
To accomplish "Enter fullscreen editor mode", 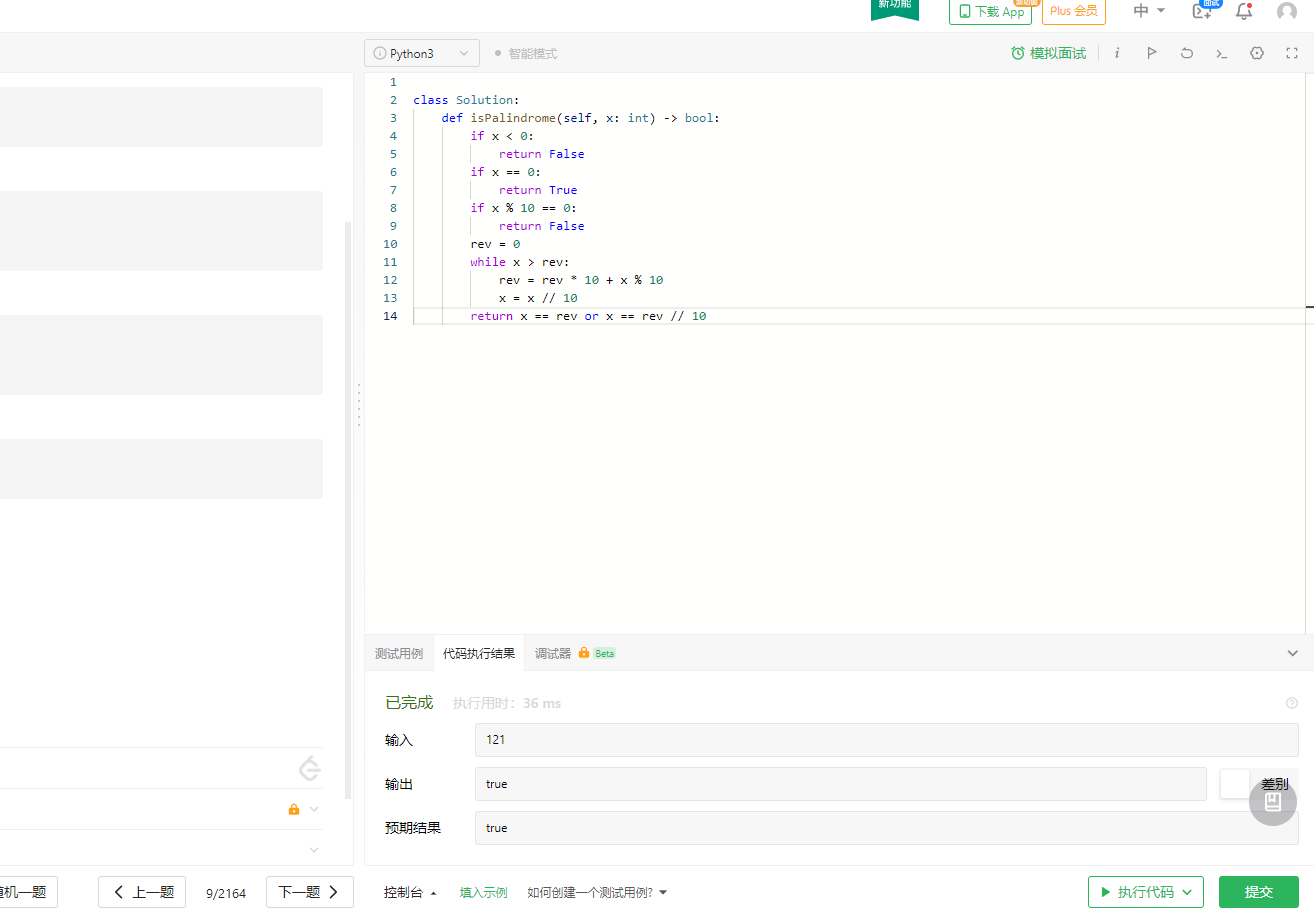I will tap(1291, 53).
